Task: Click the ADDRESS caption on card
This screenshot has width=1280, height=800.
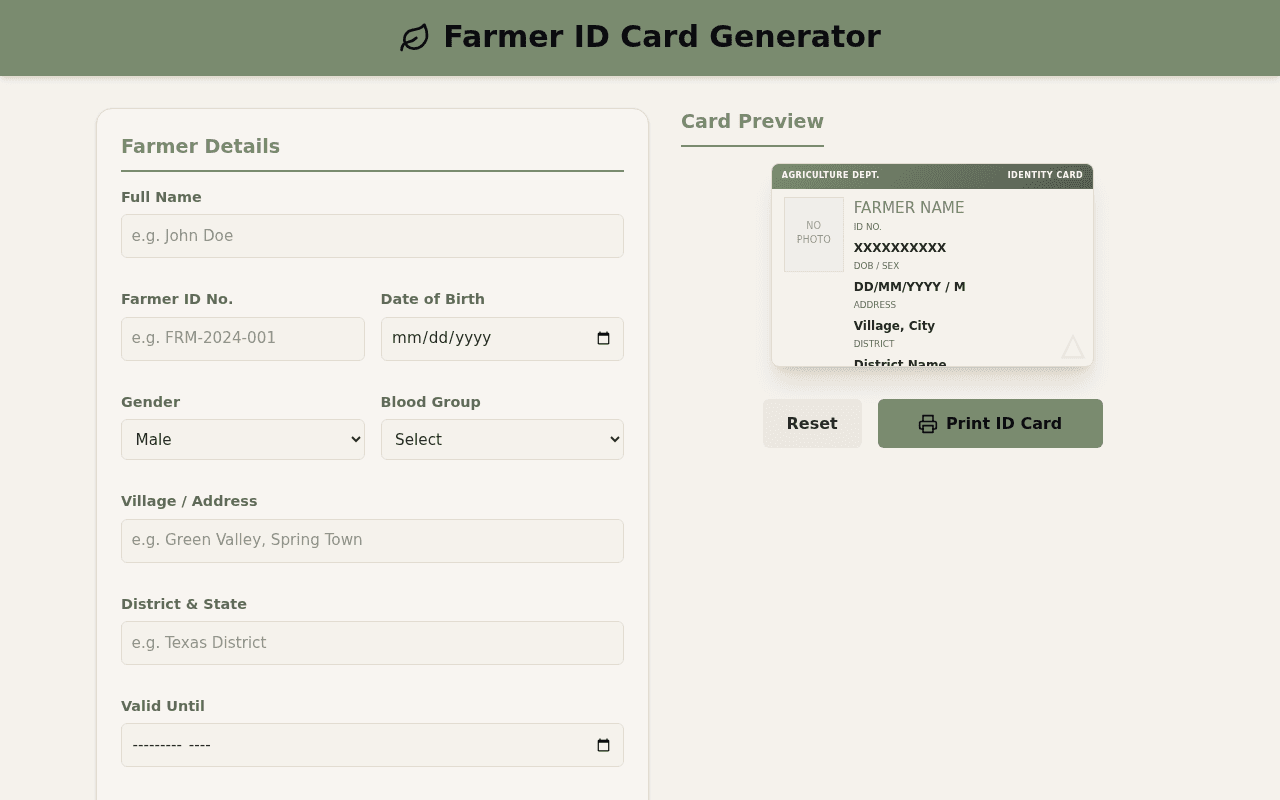Action: click(875, 305)
